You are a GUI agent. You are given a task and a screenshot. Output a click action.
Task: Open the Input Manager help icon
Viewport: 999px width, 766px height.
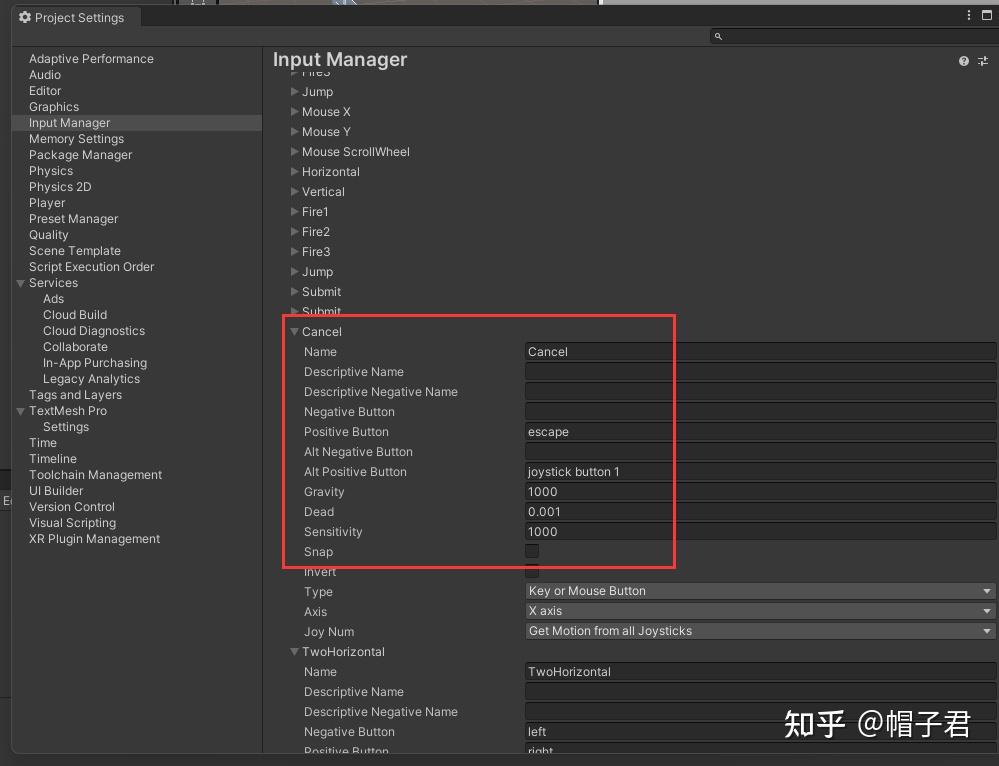963,60
